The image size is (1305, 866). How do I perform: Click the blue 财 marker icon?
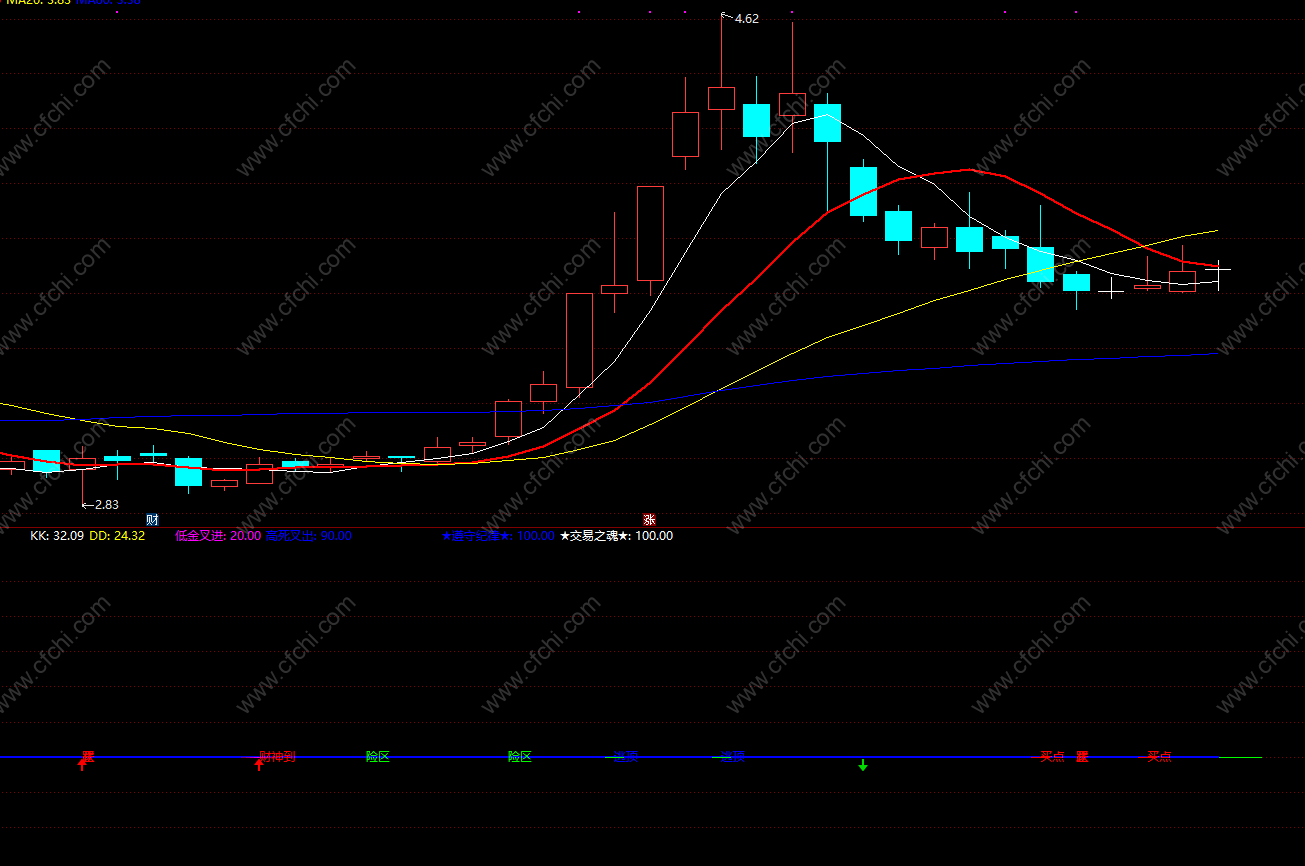point(152,520)
